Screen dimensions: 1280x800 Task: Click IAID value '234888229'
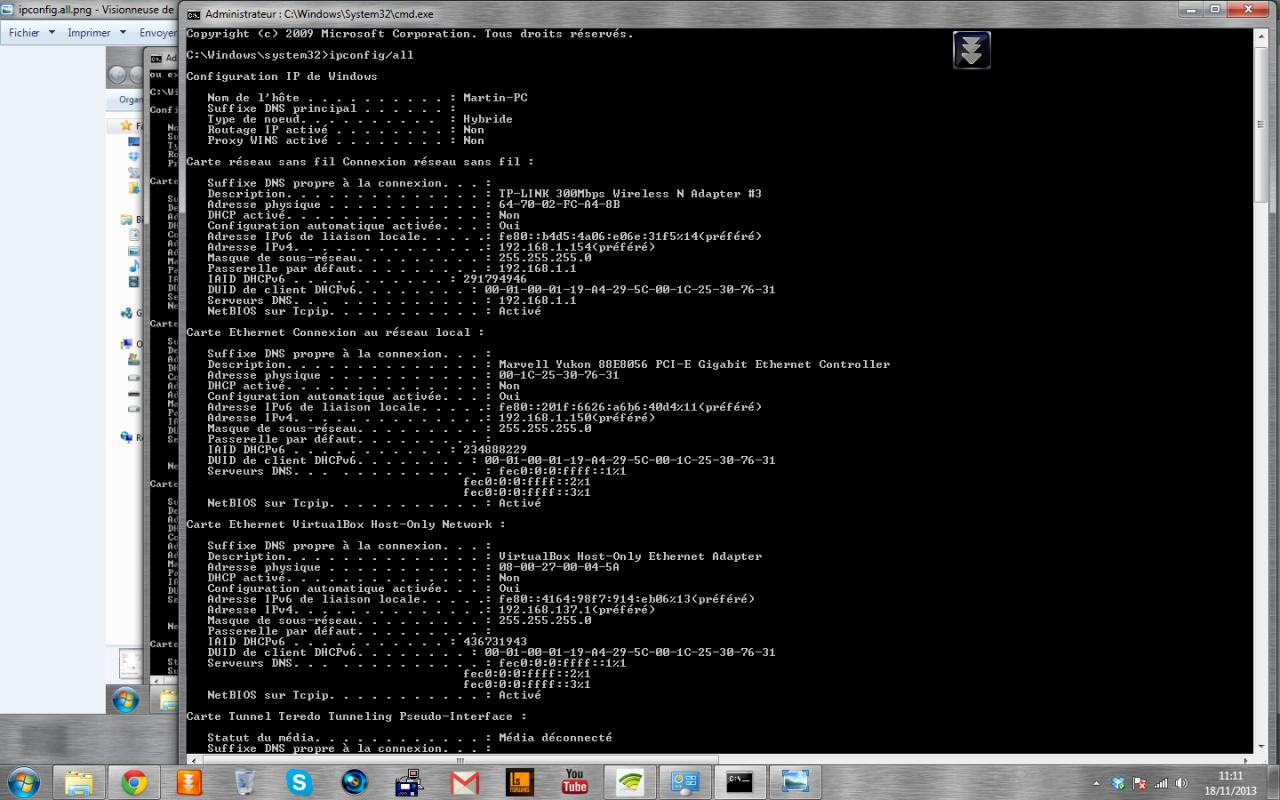(x=495, y=450)
